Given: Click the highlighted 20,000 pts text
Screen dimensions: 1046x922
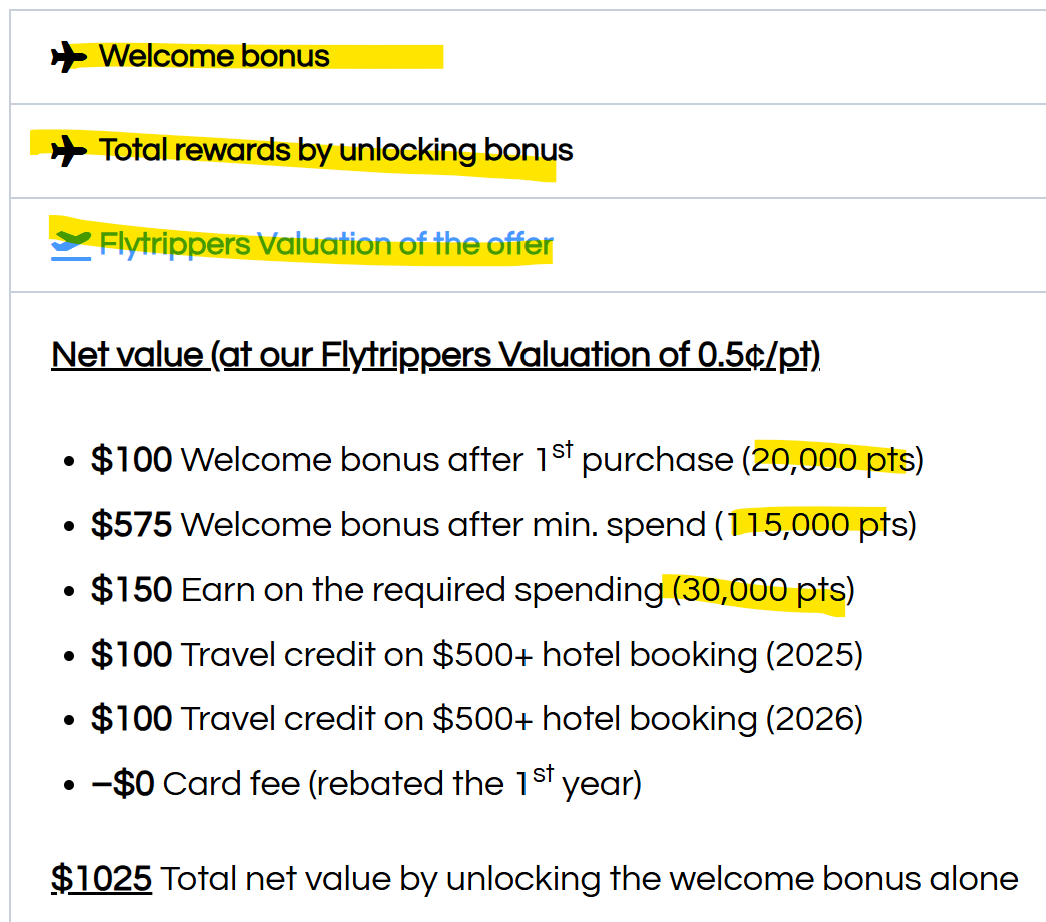Looking at the screenshot, I should click(x=833, y=460).
